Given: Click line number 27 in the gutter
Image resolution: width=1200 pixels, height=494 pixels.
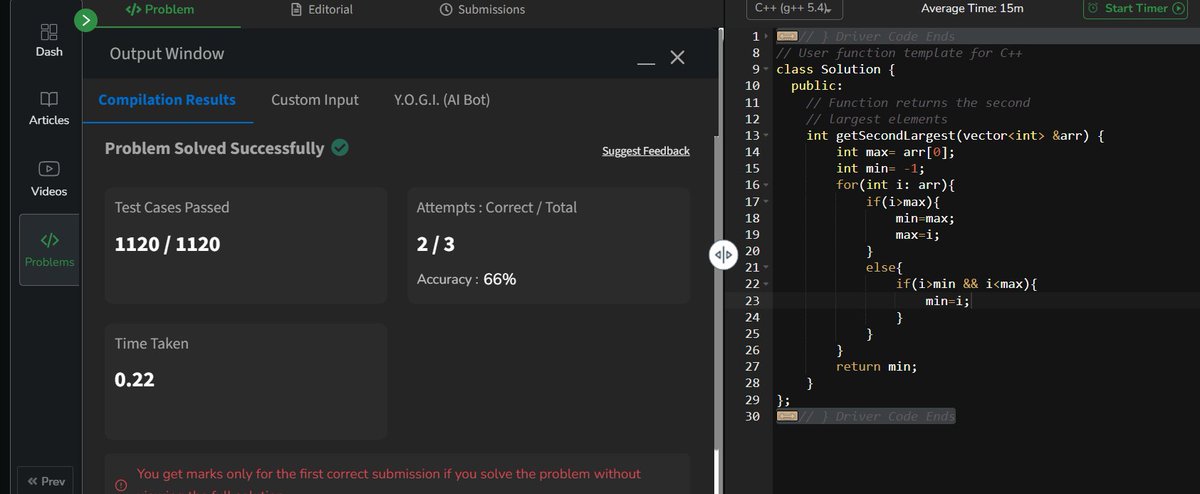Looking at the screenshot, I should pos(753,366).
